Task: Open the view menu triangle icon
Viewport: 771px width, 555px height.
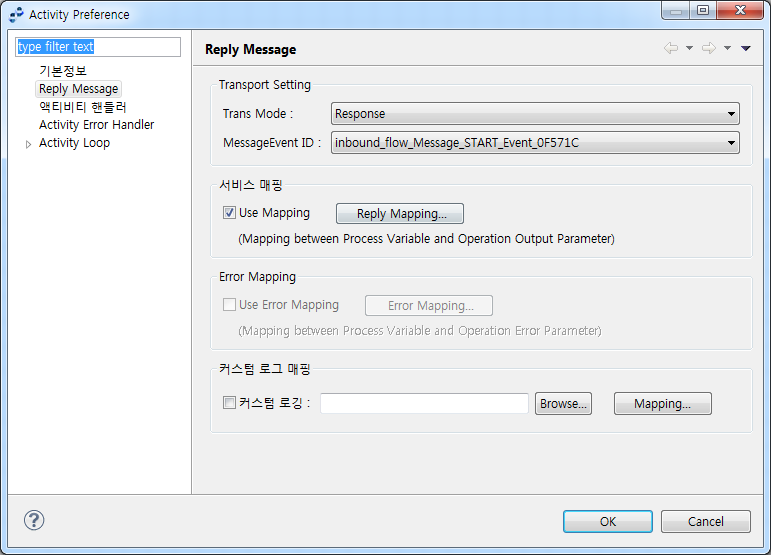Action: pyautogui.click(x=746, y=49)
